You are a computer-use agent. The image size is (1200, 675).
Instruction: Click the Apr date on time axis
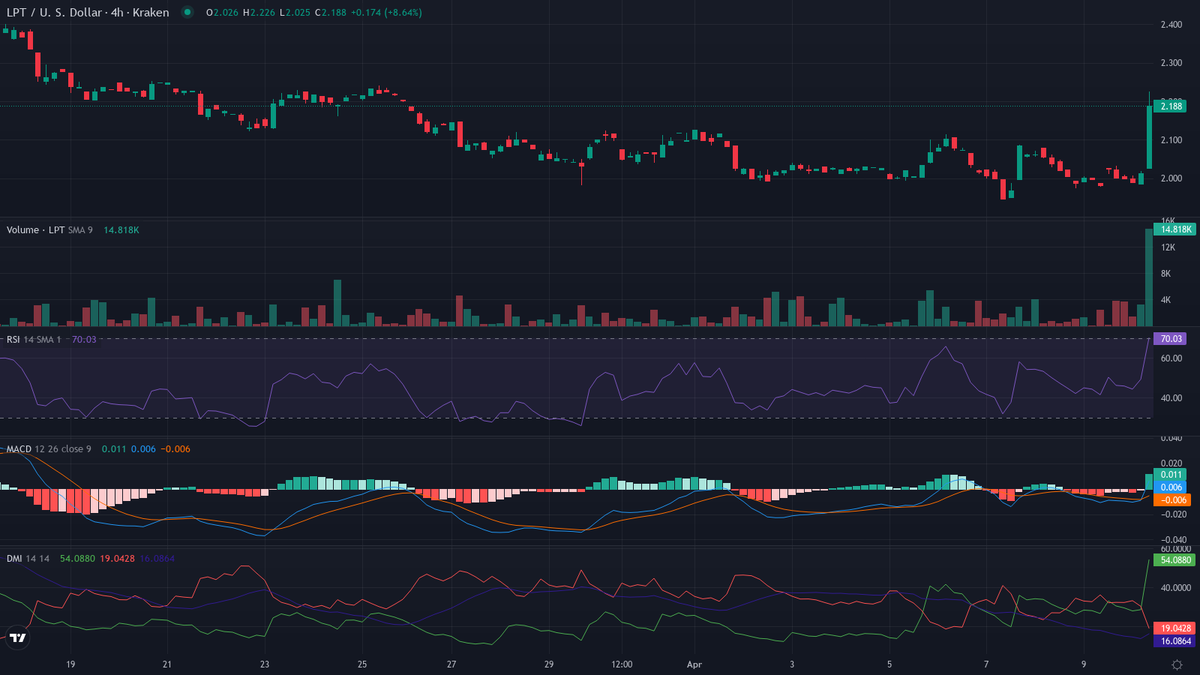point(695,664)
